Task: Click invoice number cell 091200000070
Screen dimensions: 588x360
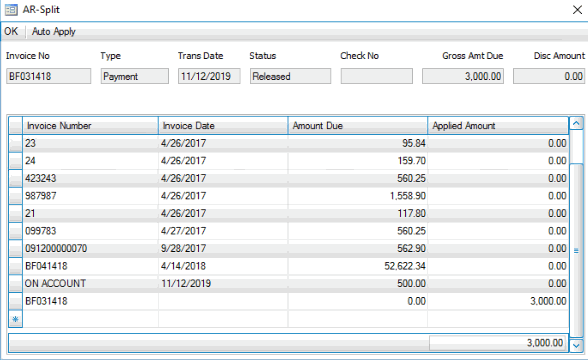Action: (90, 249)
